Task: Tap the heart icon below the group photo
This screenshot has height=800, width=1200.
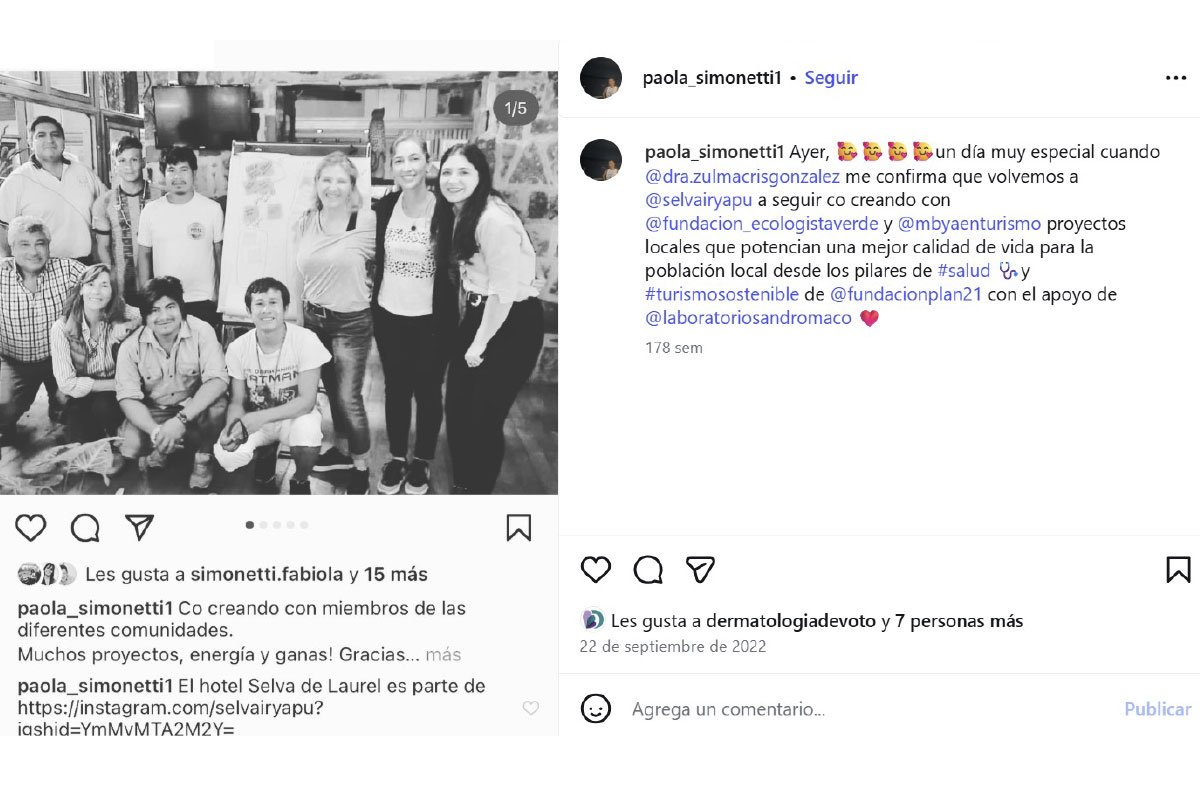Action: (31, 528)
